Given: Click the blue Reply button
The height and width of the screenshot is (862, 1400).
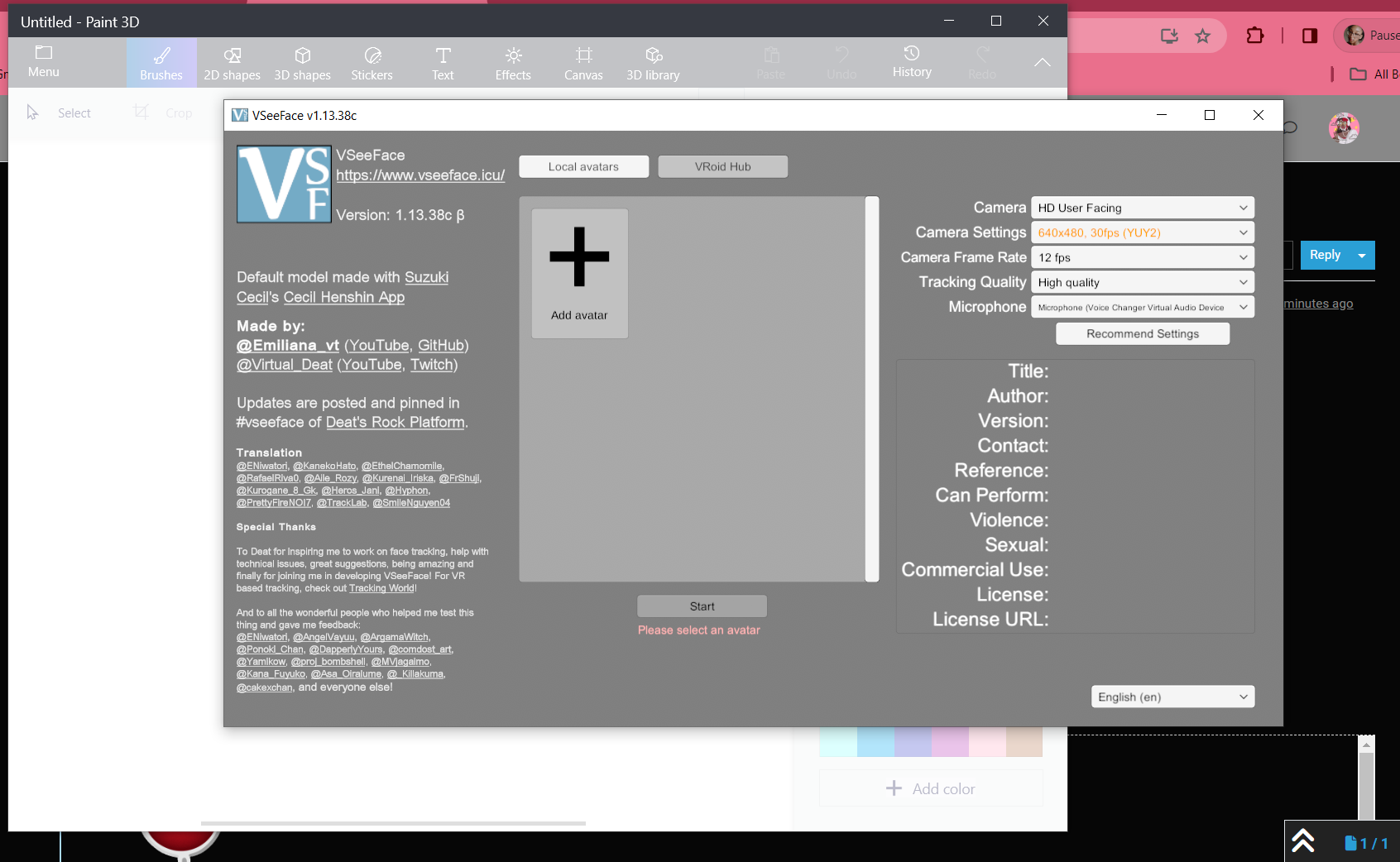Looking at the screenshot, I should coord(1325,256).
